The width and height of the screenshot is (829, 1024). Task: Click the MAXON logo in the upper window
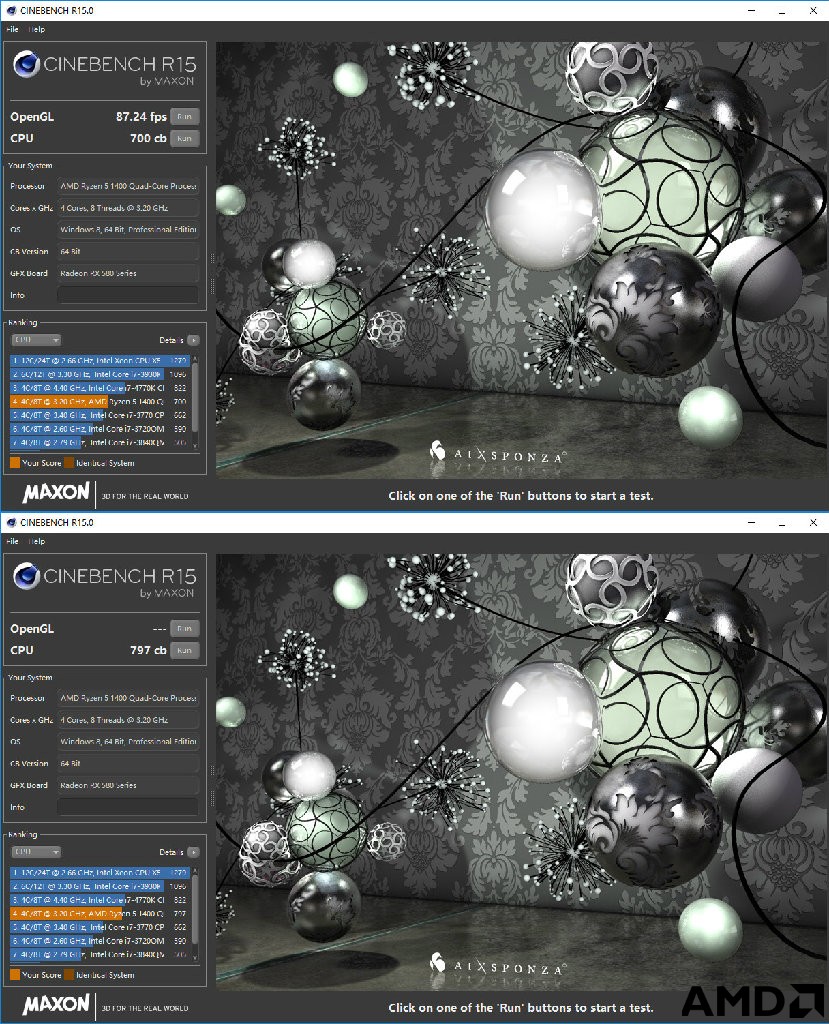click(56, 492)
